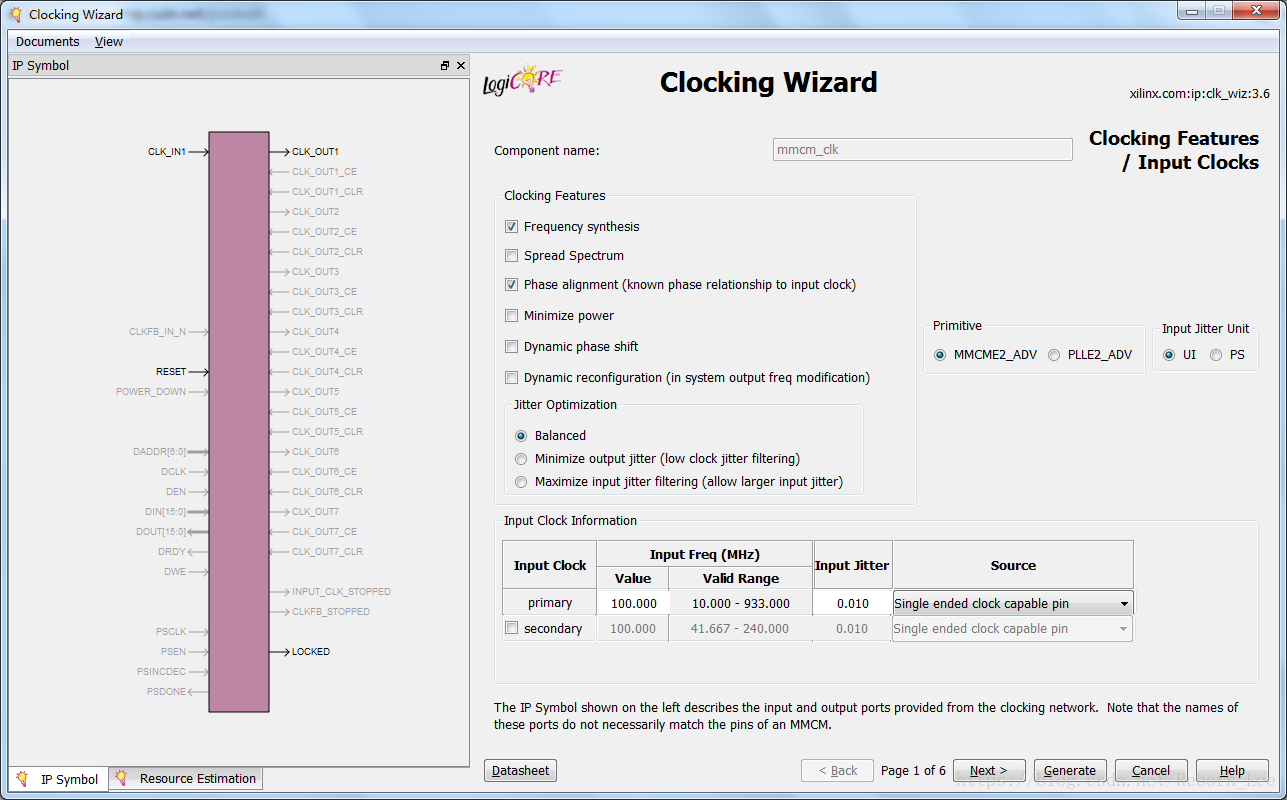Click the secondary Input Jitter 0.010 cell
The height and width of the screenshot is (800, 1287).
coord(852,629)
